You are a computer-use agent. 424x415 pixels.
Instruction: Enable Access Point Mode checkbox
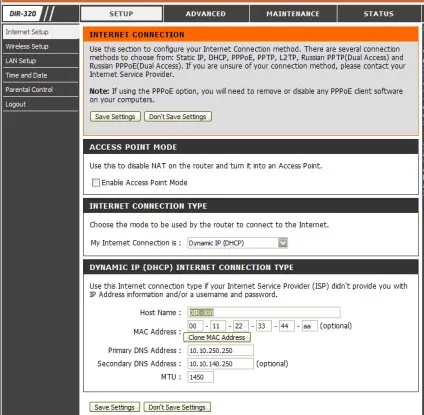point(96,183)
